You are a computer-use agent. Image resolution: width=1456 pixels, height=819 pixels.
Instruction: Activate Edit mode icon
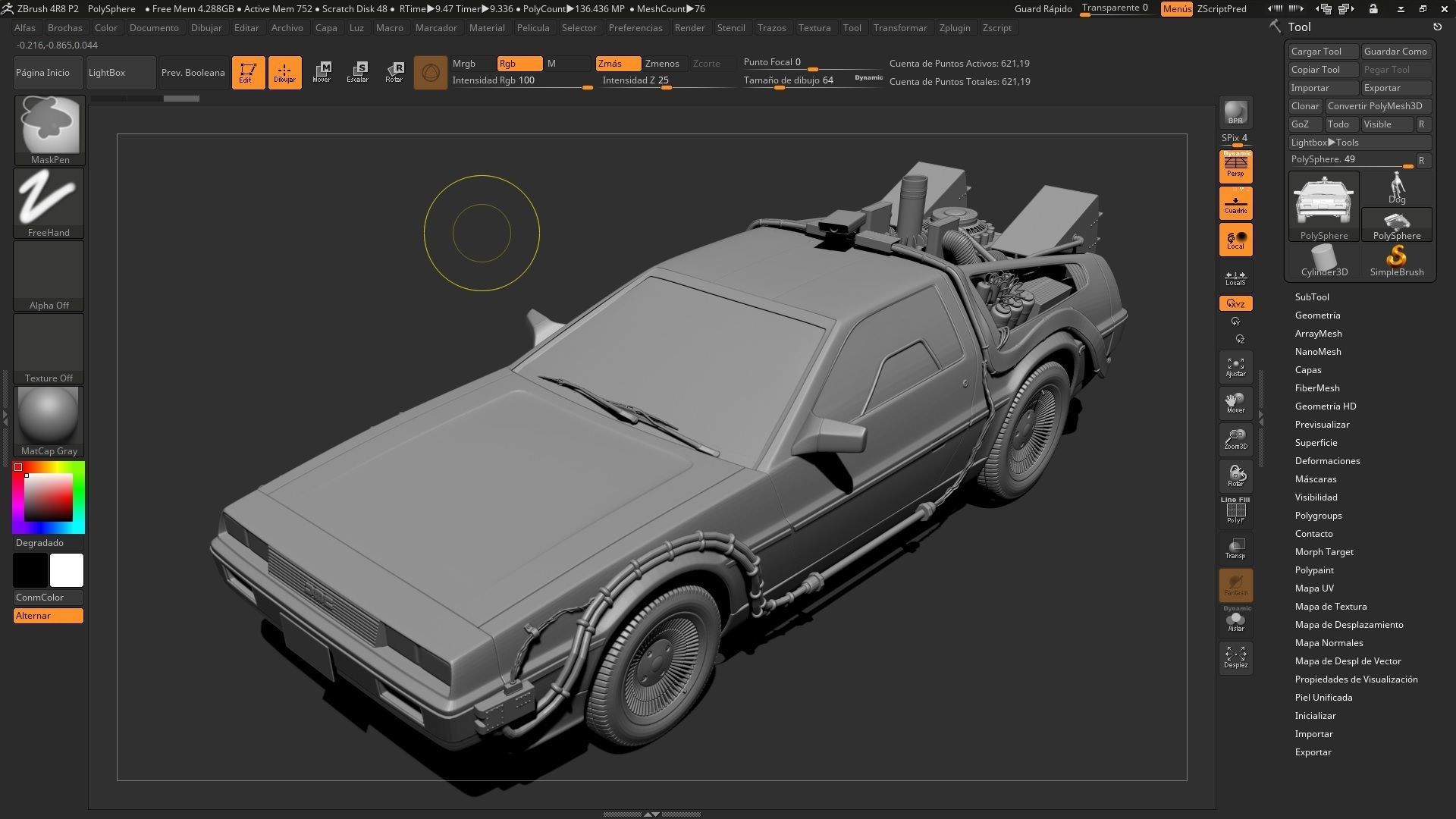pyautogui.click(x=248, y=73)
